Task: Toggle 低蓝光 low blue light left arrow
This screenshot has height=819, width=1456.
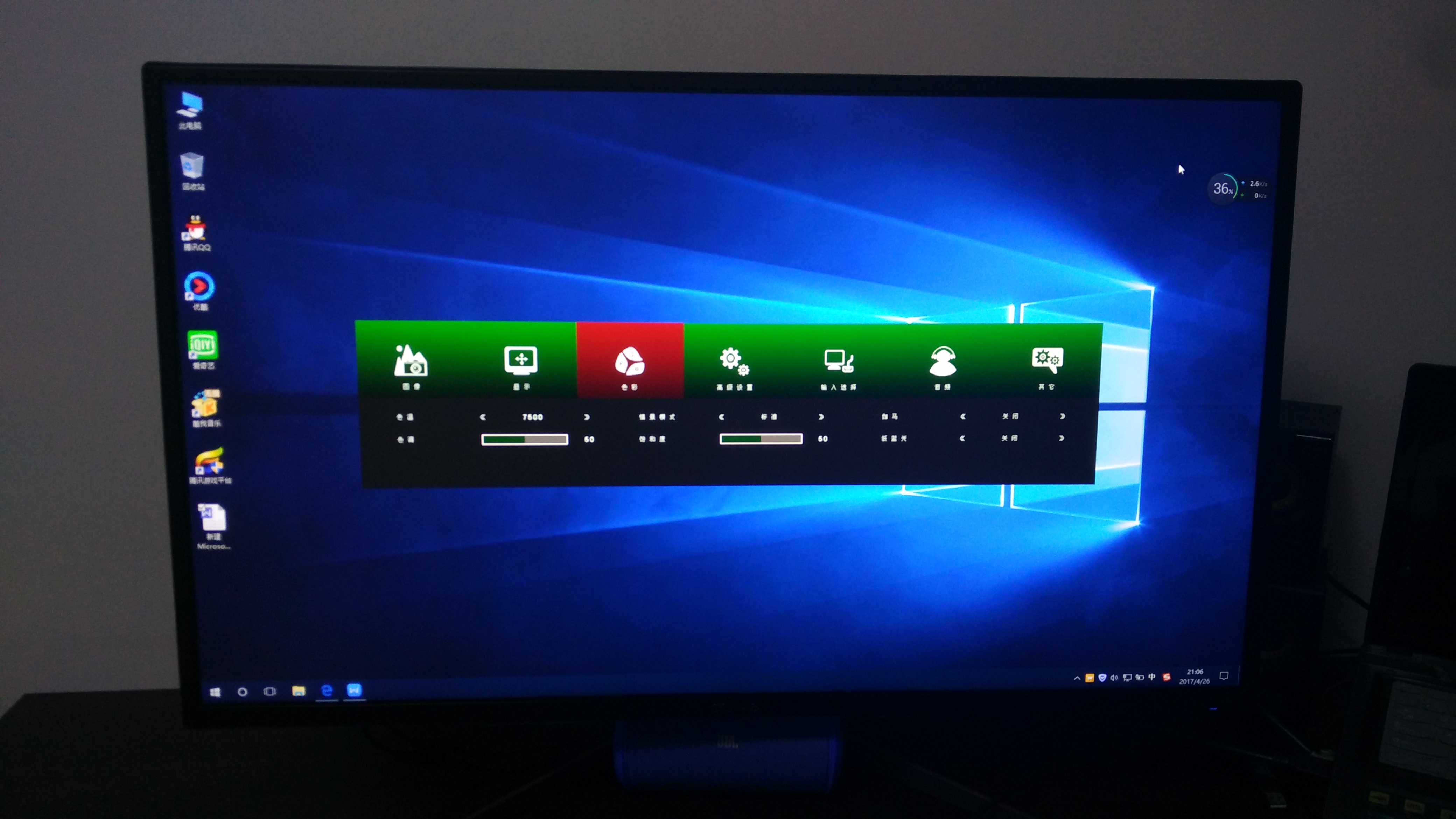Action: (962, 438)
